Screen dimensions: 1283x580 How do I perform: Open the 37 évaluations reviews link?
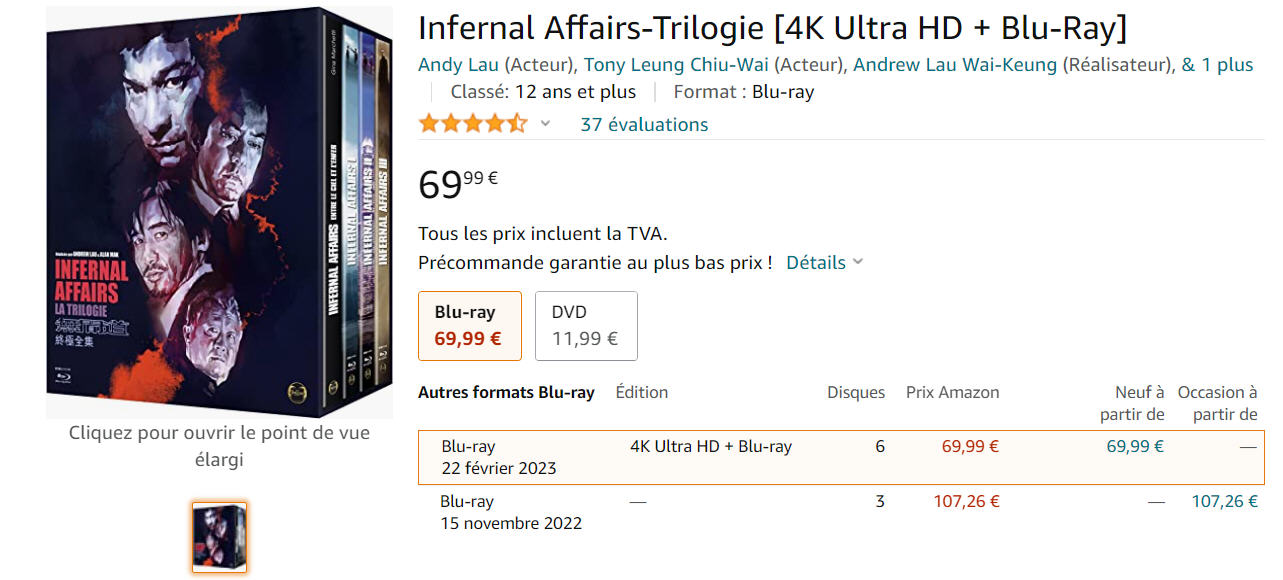[644, 124]
